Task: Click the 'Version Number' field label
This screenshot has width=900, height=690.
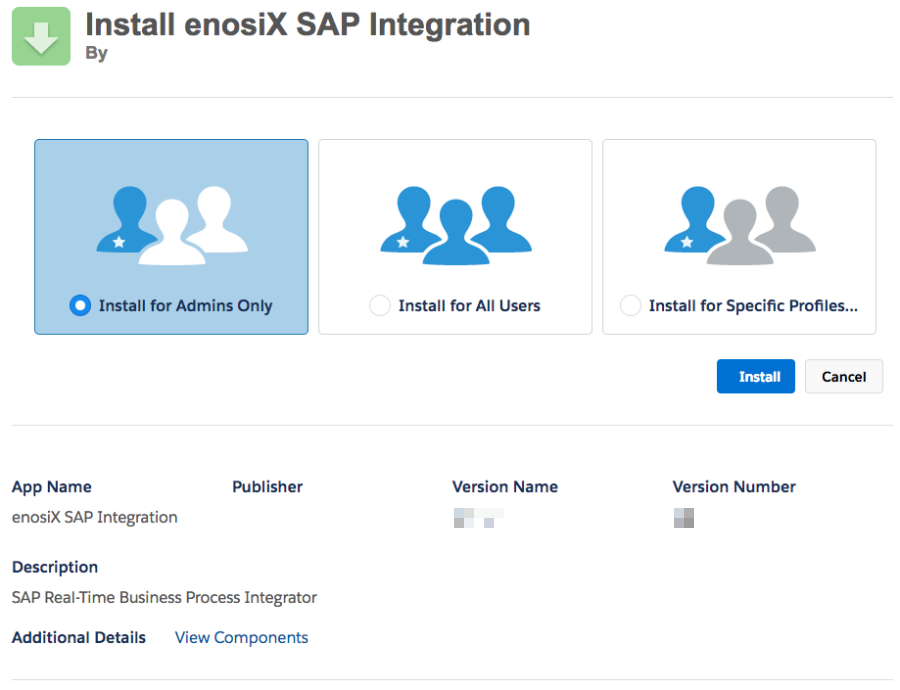Action: point(734,487)
